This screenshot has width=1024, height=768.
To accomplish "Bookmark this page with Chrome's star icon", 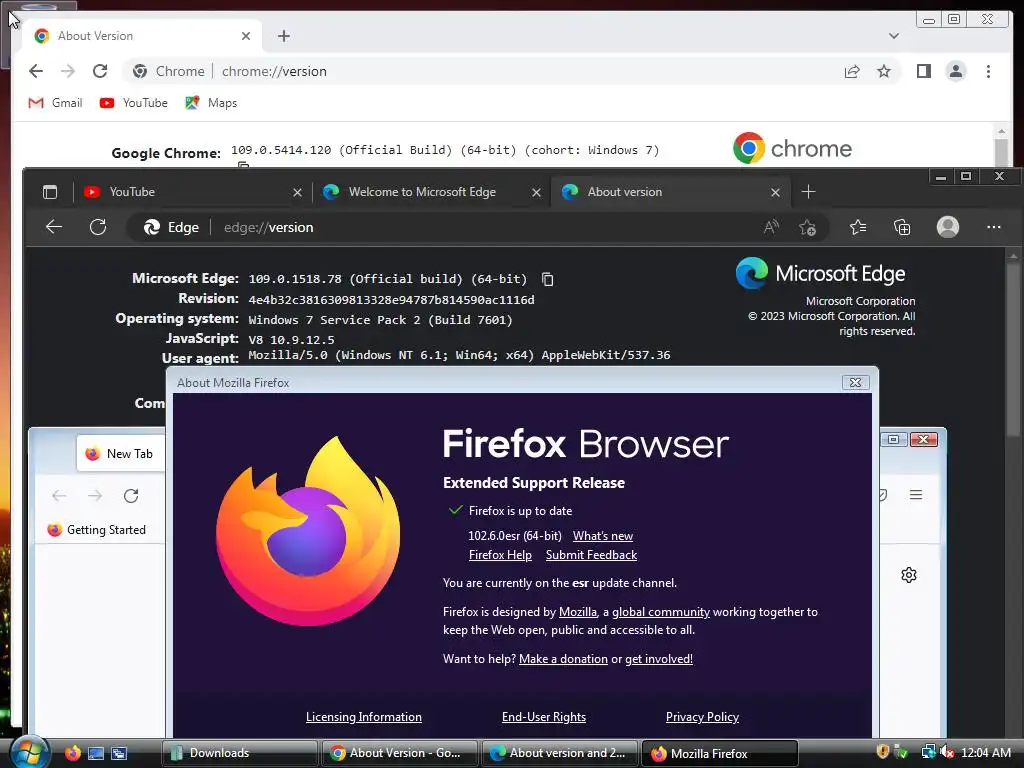I will tap(884, 71).
